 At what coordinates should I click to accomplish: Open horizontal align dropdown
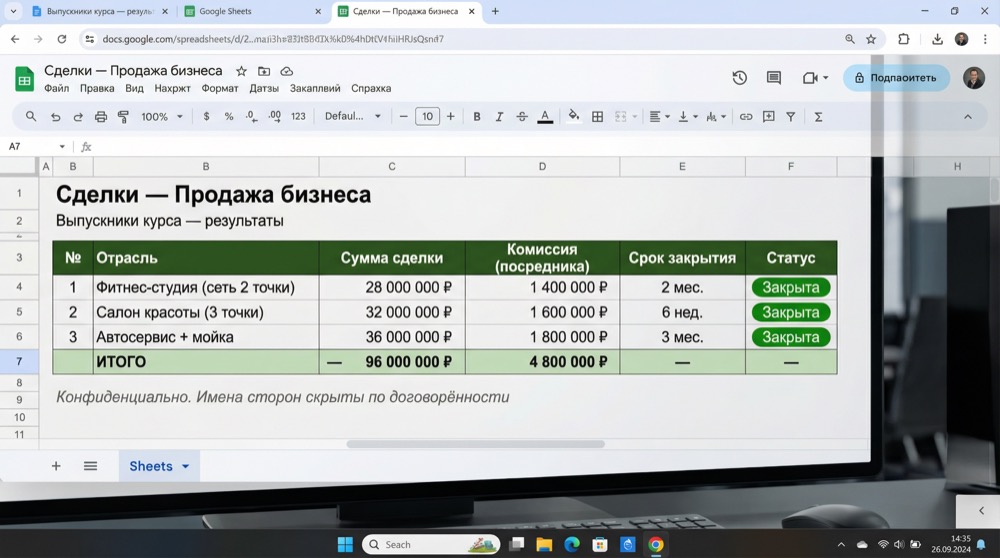pyautogui.click(x=659, y=117)
